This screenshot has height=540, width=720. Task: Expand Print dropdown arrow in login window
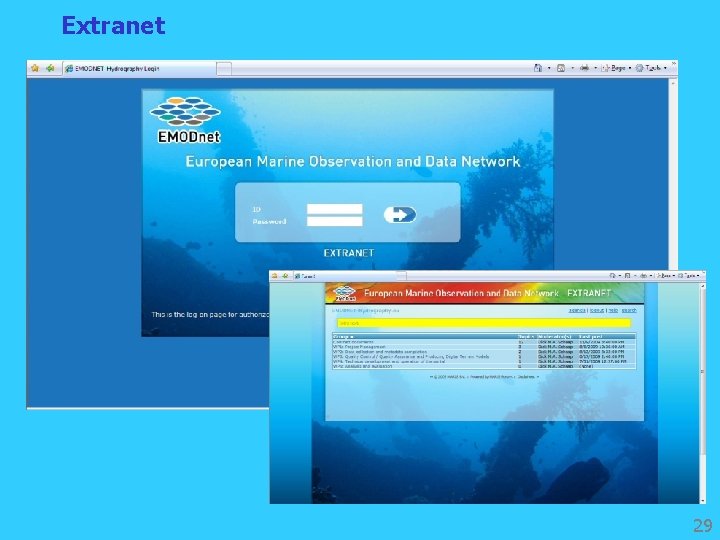[596, 68]
